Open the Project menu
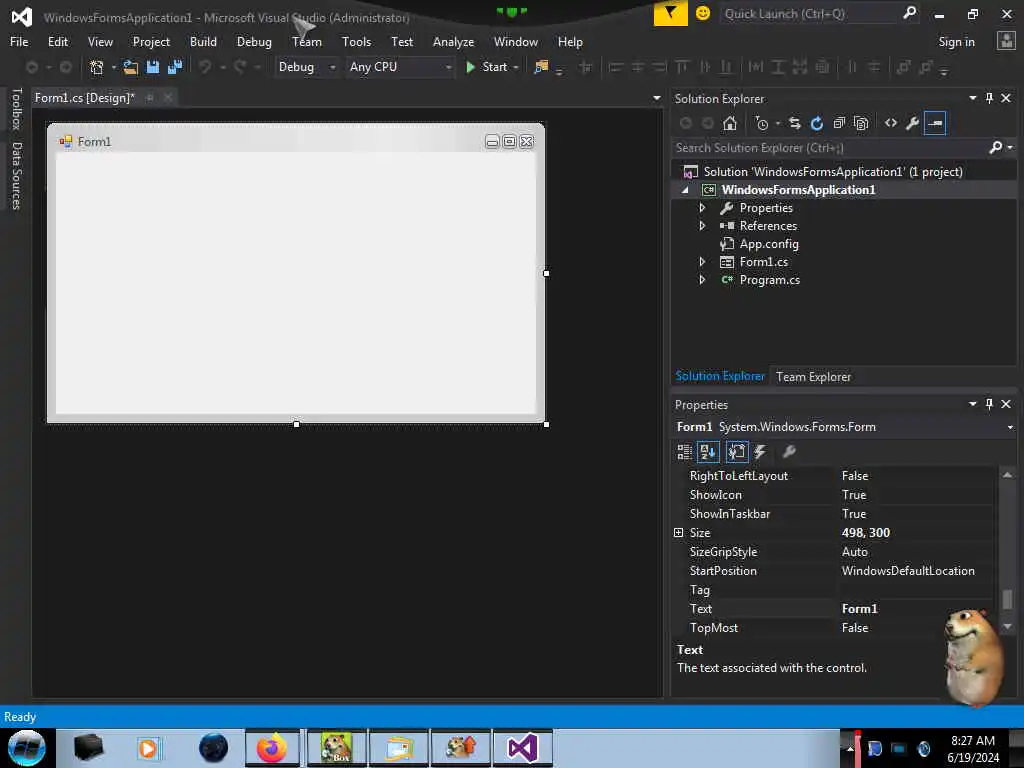This screenshot has height=768, width=1024. [x=151, y=42]
